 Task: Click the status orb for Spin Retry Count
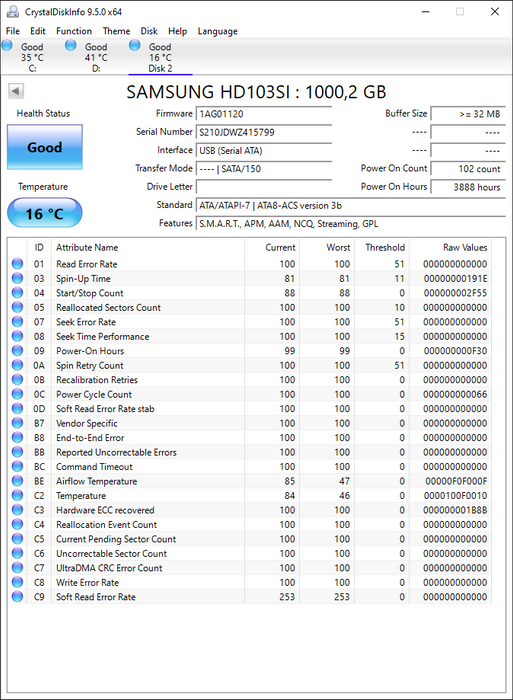(x=17, y=365)
